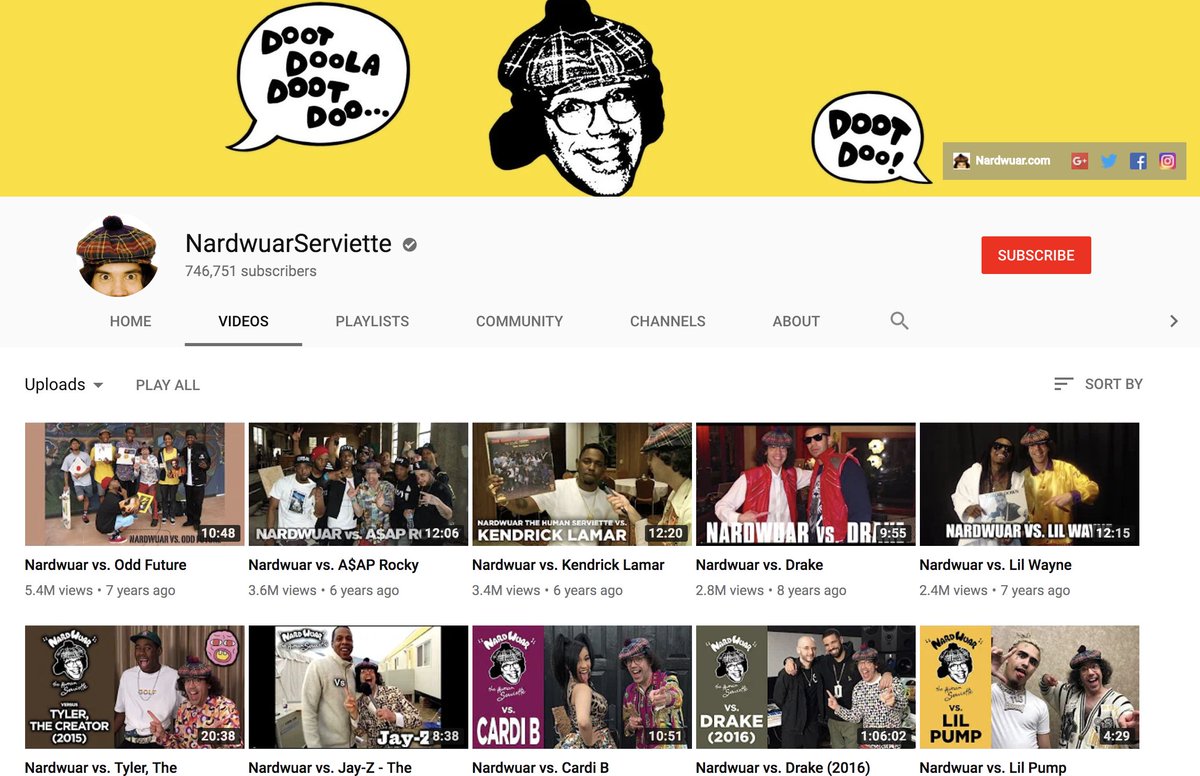Viewport: 1200px width, 776px height.
Task: Open the SORT BY menu
Action: coord(1099,384)
